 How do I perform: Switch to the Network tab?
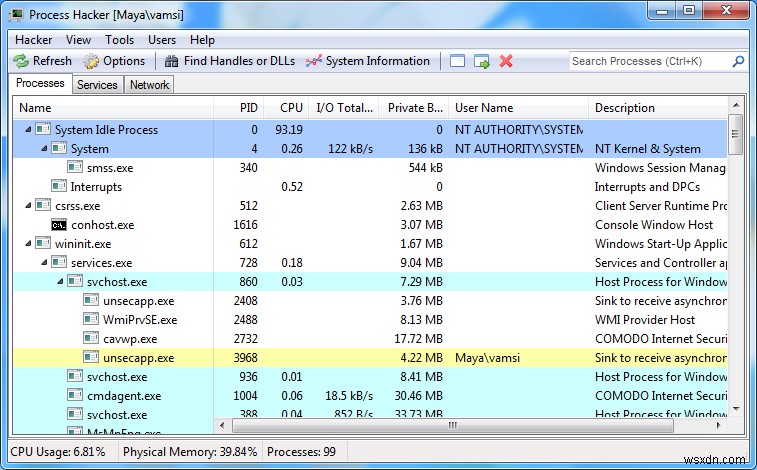pyautogui.click(x=149, y=85)
